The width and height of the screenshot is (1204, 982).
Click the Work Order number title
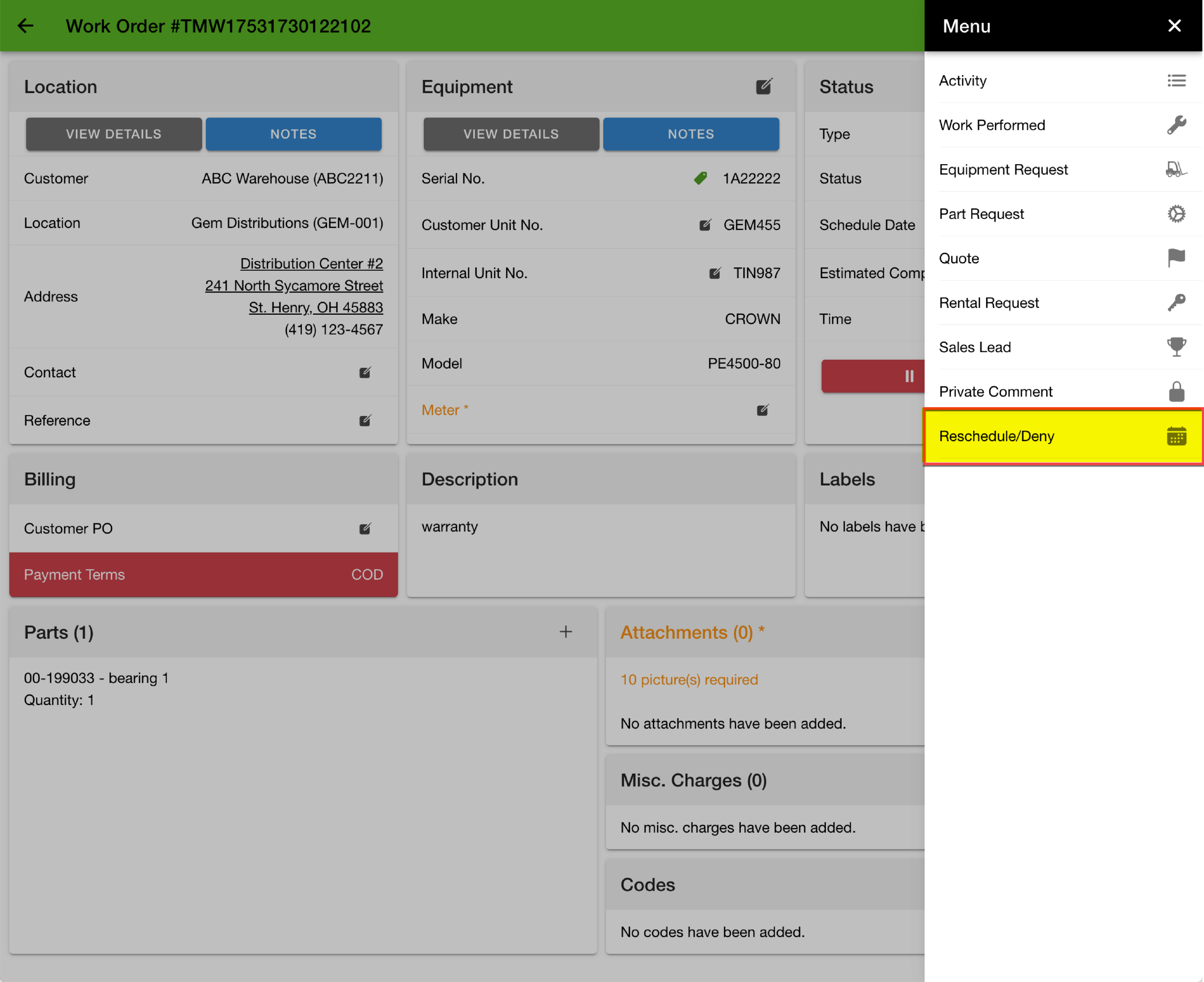[218, 25]
